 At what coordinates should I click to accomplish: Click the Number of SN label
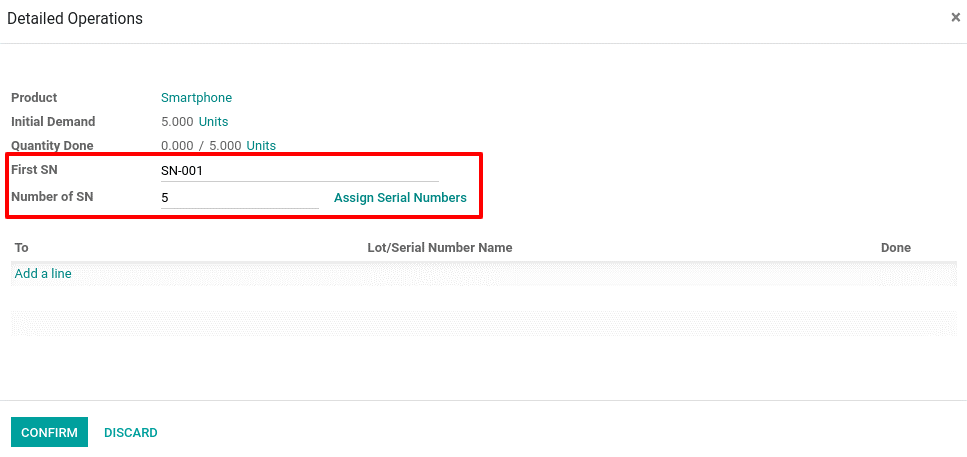[52, 197]
